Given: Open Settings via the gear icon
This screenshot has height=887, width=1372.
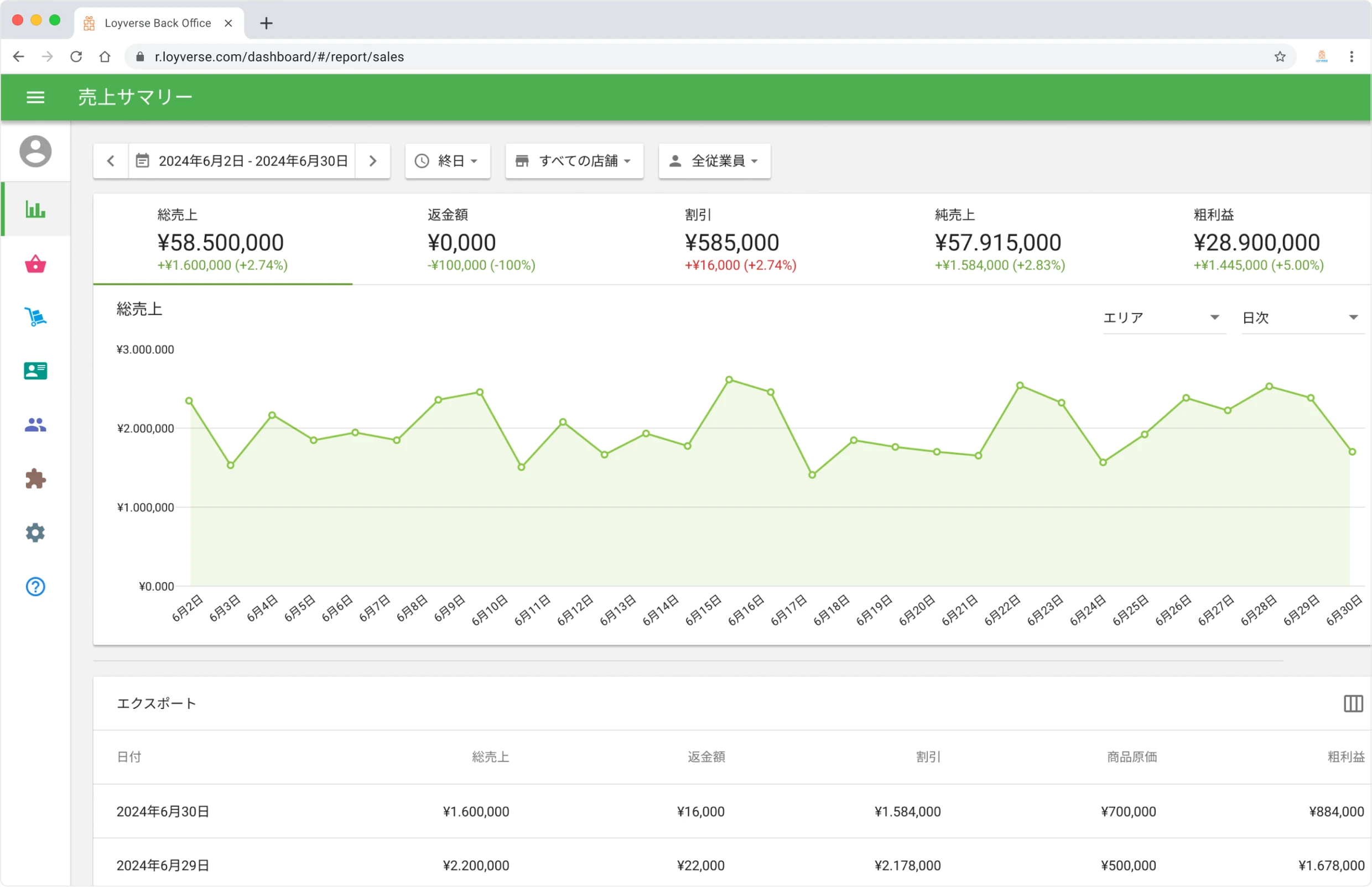Looking at the screenshot, I should tap(35, 532).
